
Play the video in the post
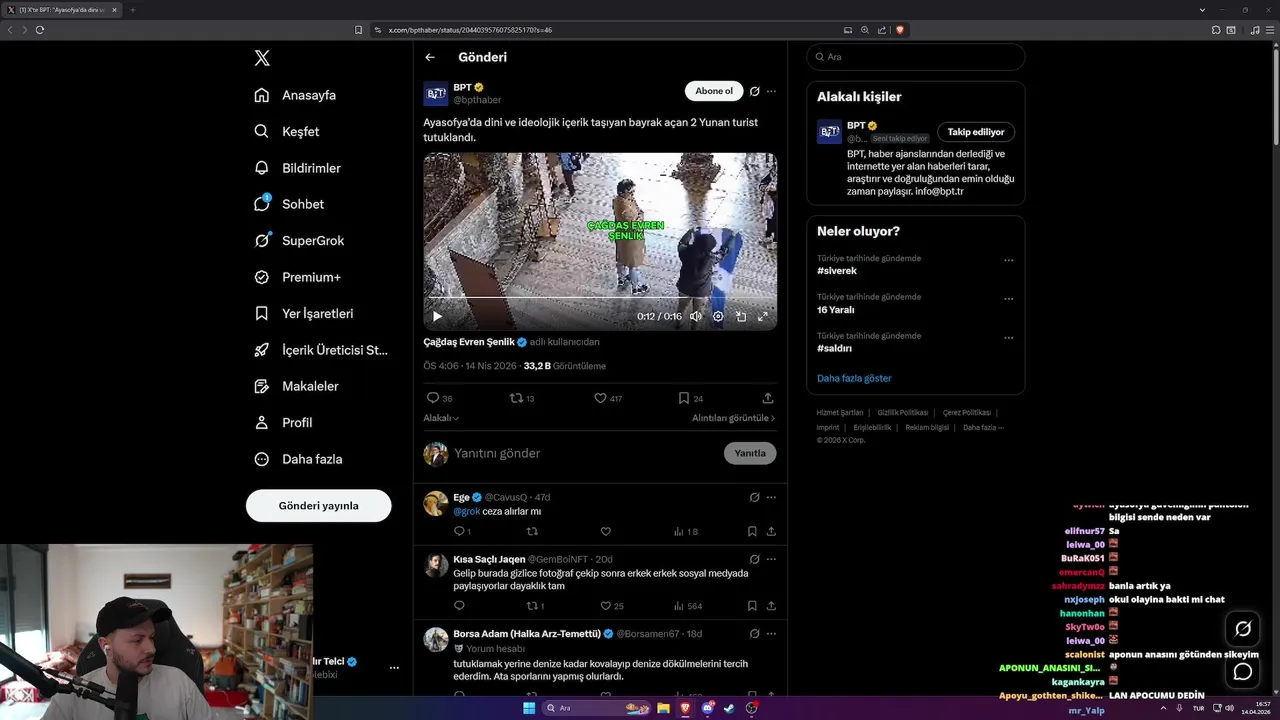(437, 316)
